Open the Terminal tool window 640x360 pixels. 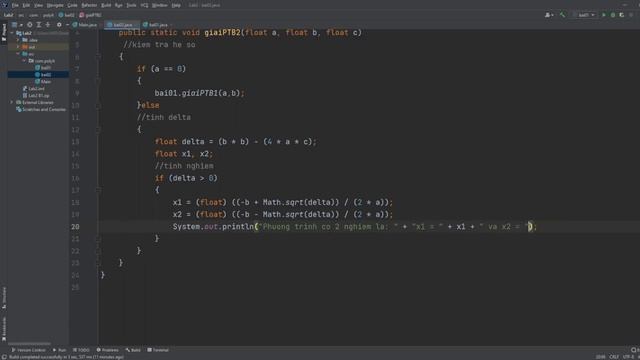[x=158, y=350]
